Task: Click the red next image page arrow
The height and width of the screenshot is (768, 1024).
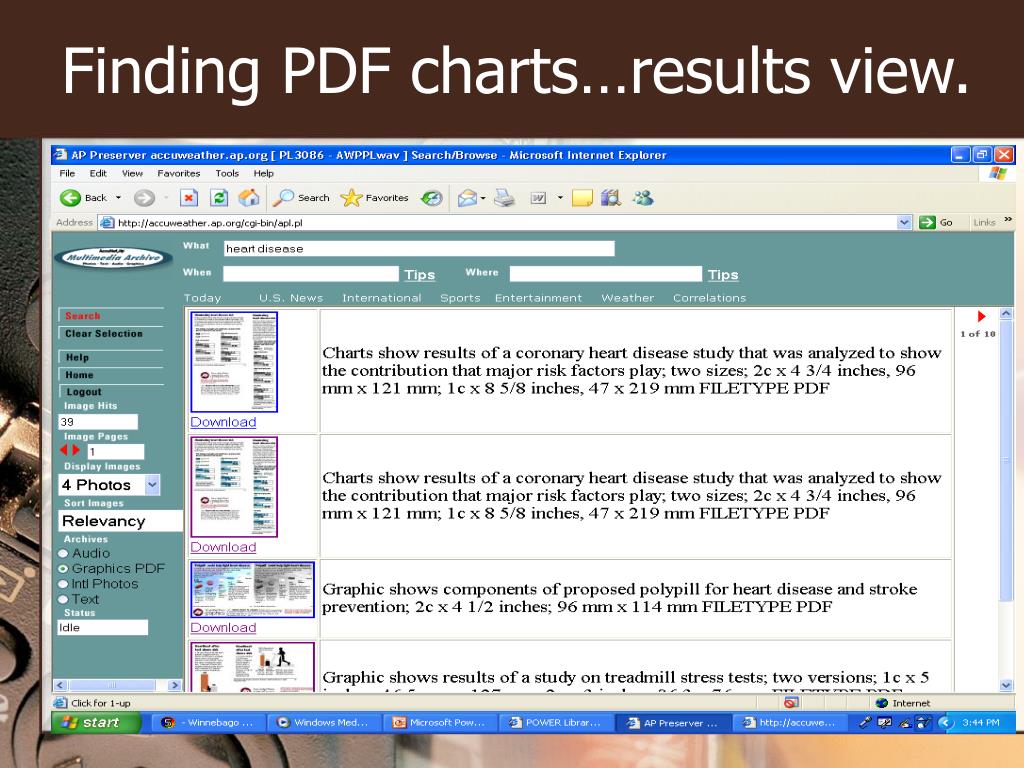Action: coord(76,450)
